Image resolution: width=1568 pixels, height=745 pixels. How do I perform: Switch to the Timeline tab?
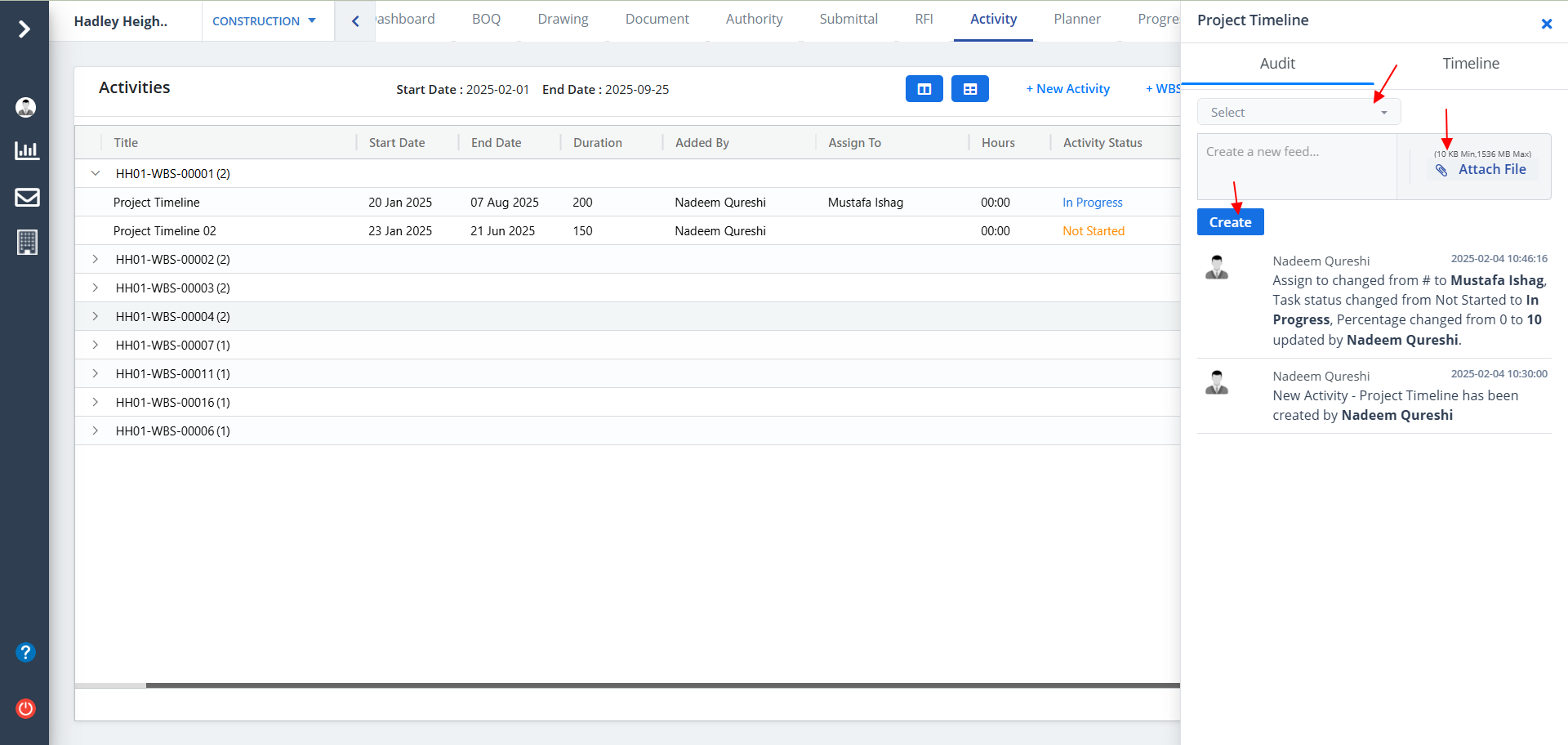[x=1470, y=64]
